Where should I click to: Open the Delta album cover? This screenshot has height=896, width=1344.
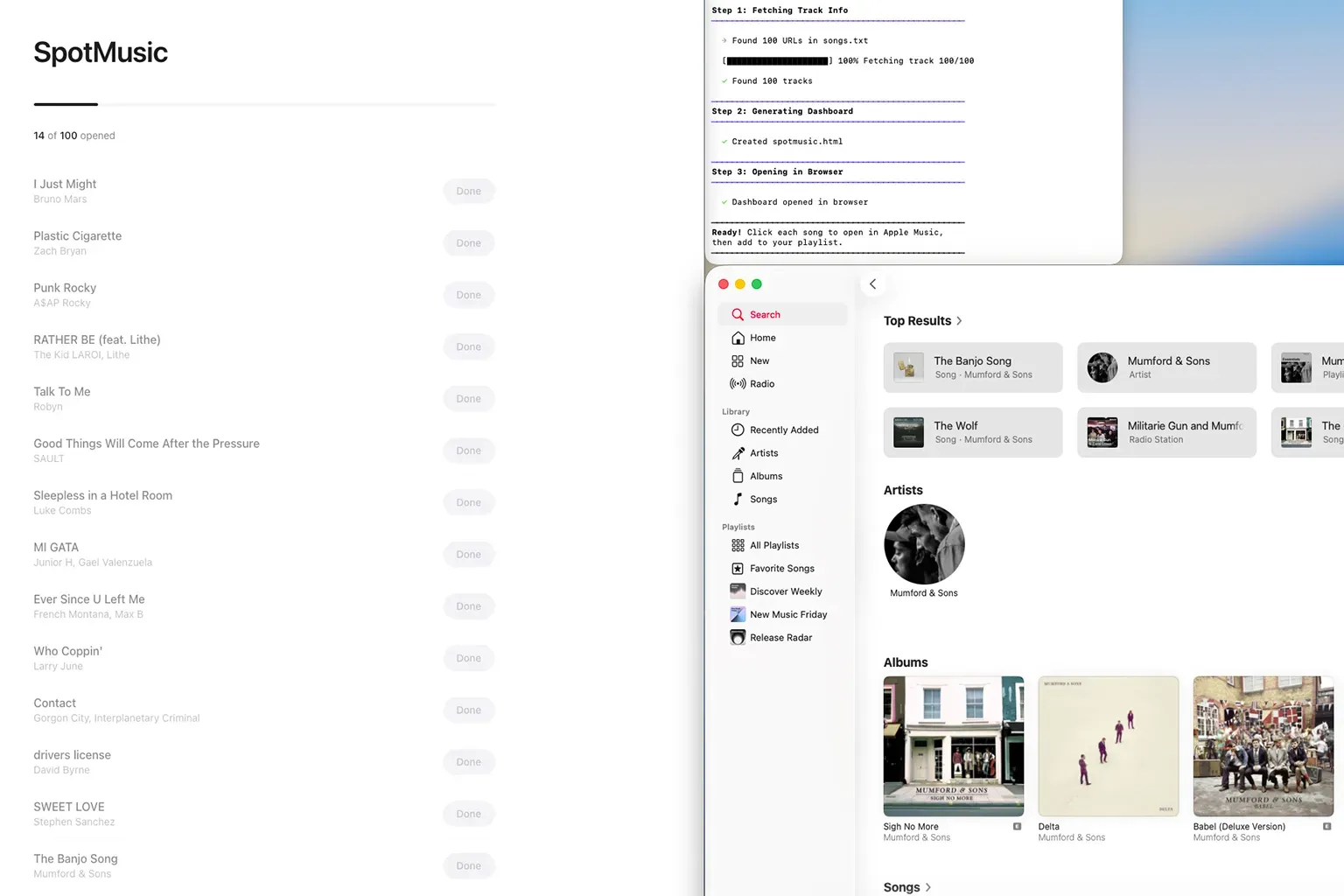pos(1109,746)
